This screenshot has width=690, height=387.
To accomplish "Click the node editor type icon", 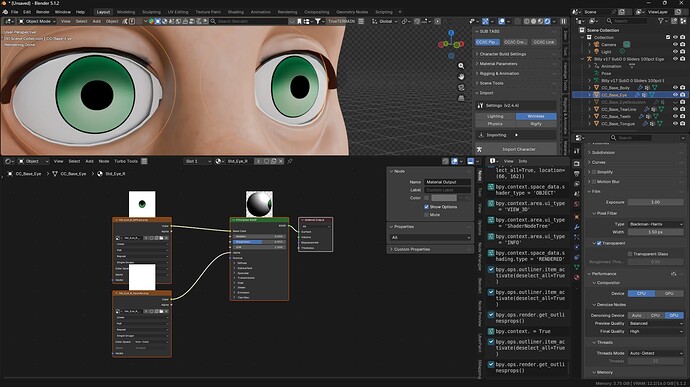I will (9, 162).
